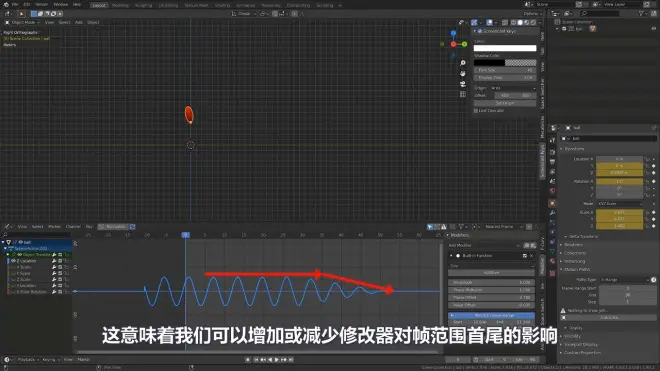Screen dimensions: 660x371
Task: Click the Amplitude value field
Action: tap(491, 283)
